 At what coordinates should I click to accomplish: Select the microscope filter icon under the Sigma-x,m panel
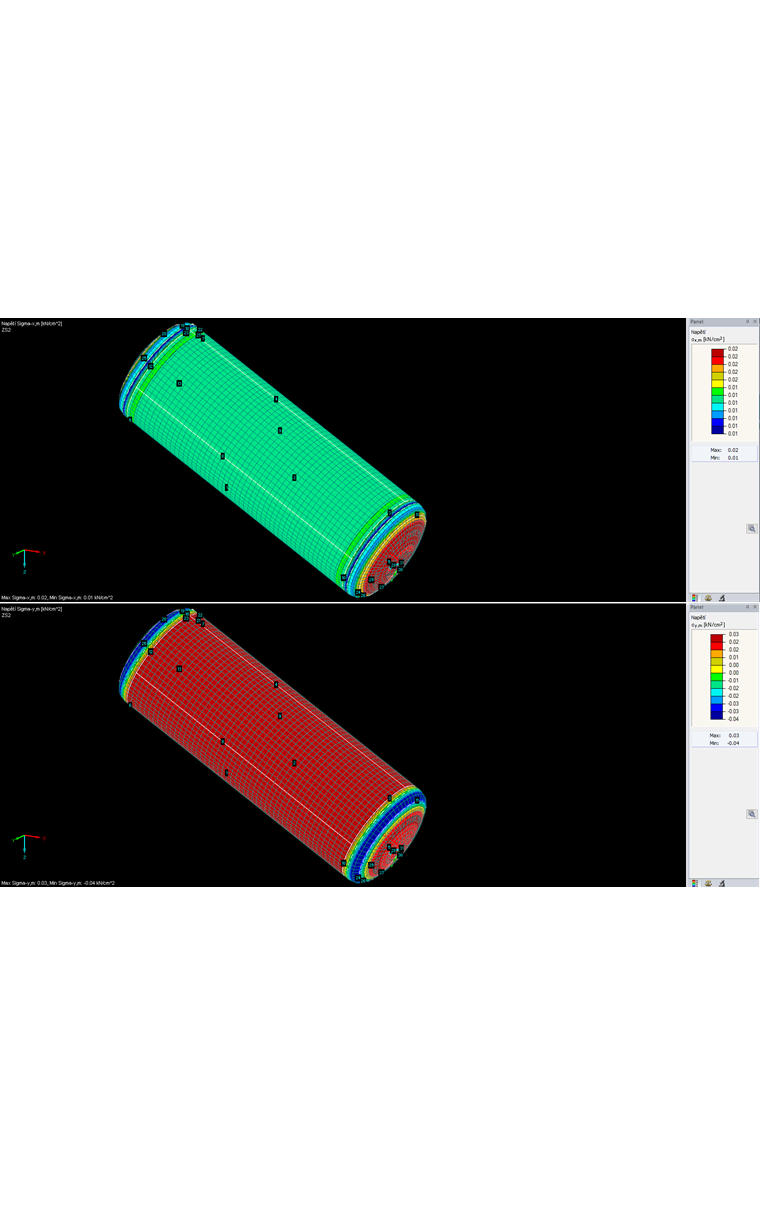[721, 598]
